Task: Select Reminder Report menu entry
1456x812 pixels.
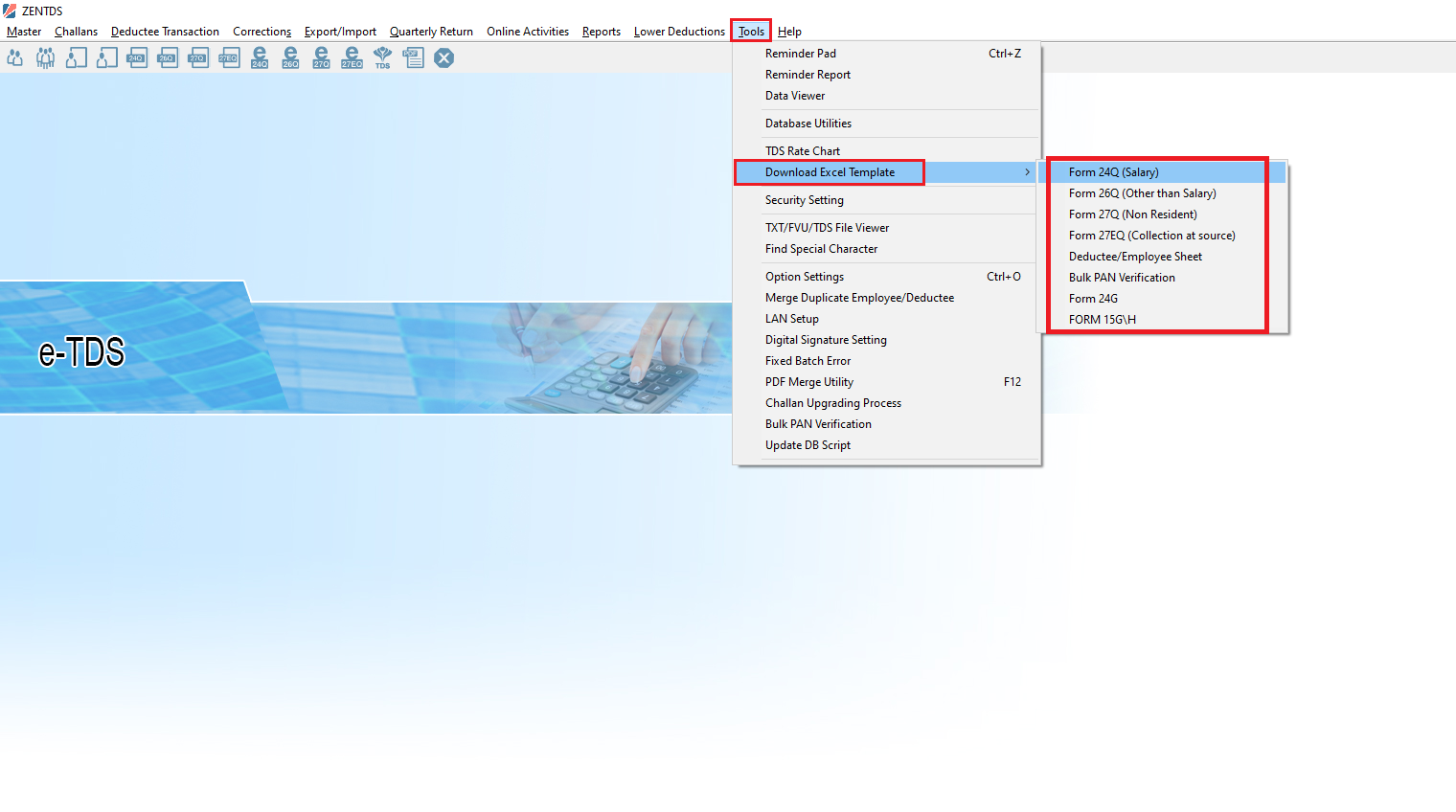Action: coord(887,75)
